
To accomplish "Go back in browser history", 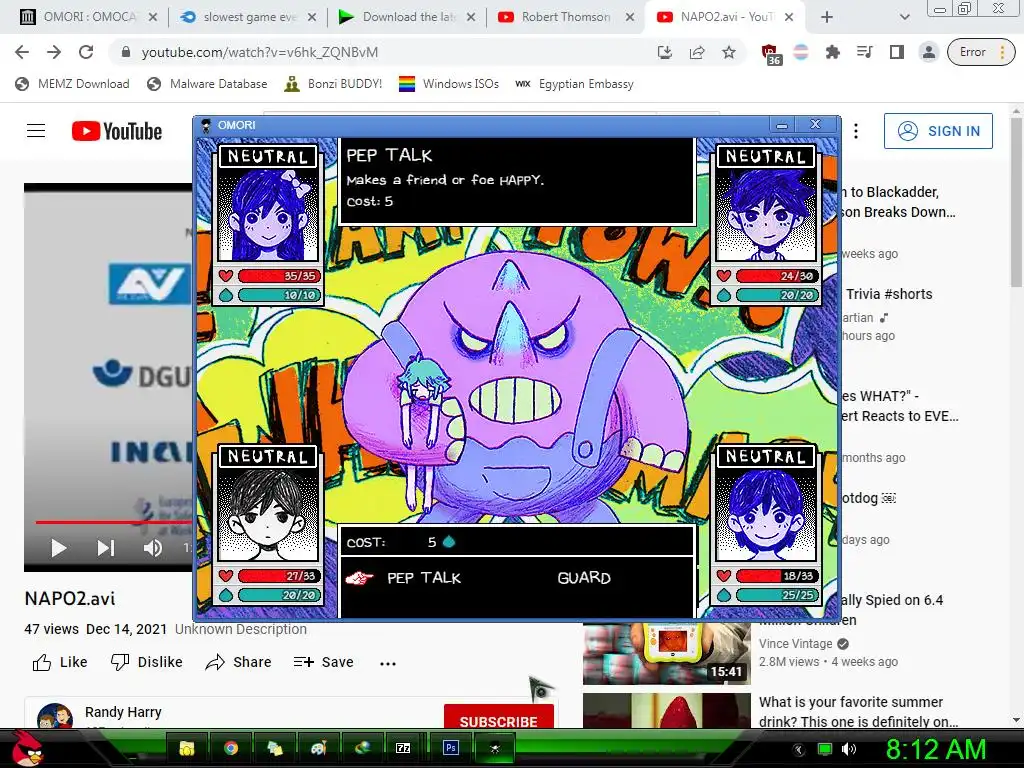I will point(22,52).
